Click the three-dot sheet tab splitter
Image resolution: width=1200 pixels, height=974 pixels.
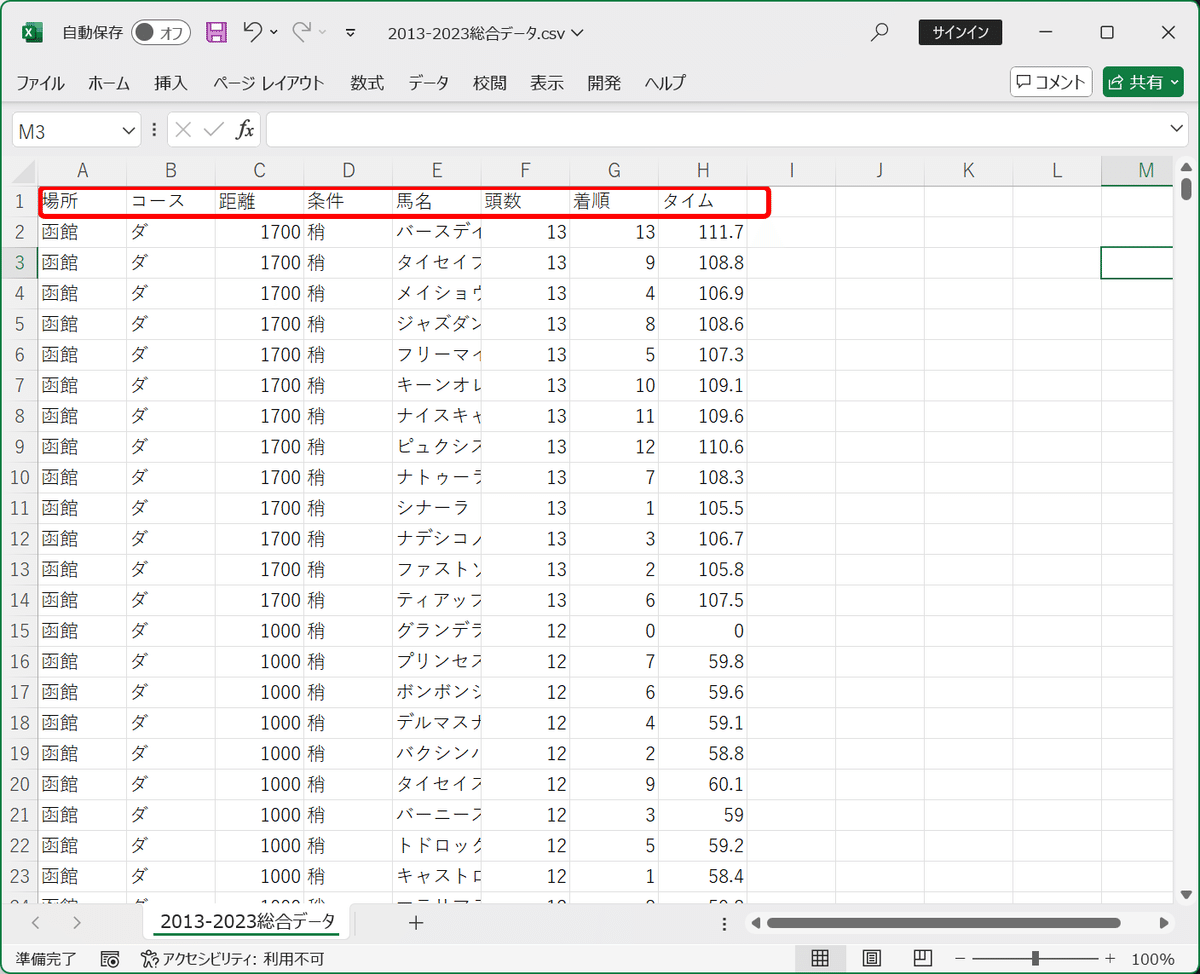[725, 922]
